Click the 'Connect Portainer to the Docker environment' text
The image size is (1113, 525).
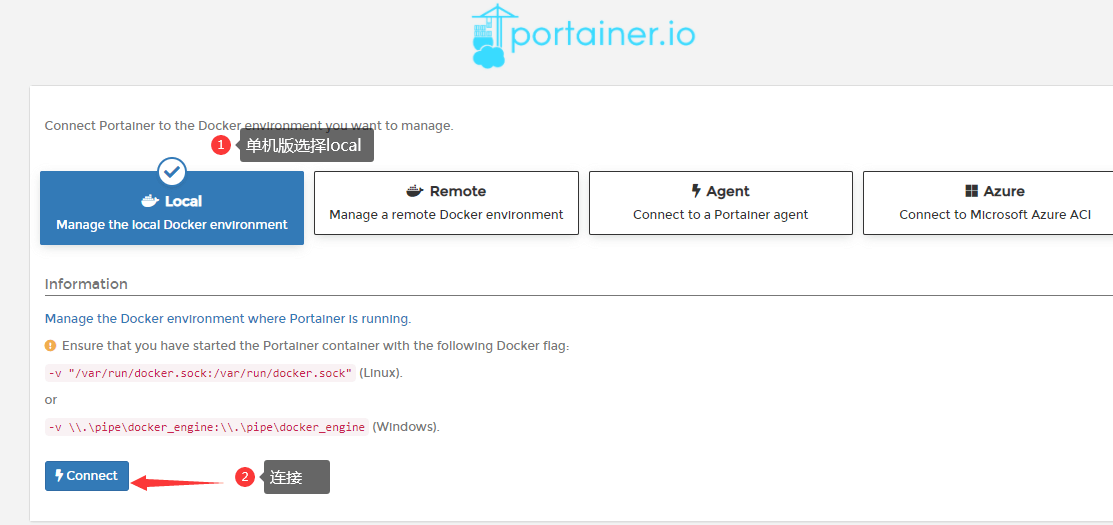pos(248,126)
